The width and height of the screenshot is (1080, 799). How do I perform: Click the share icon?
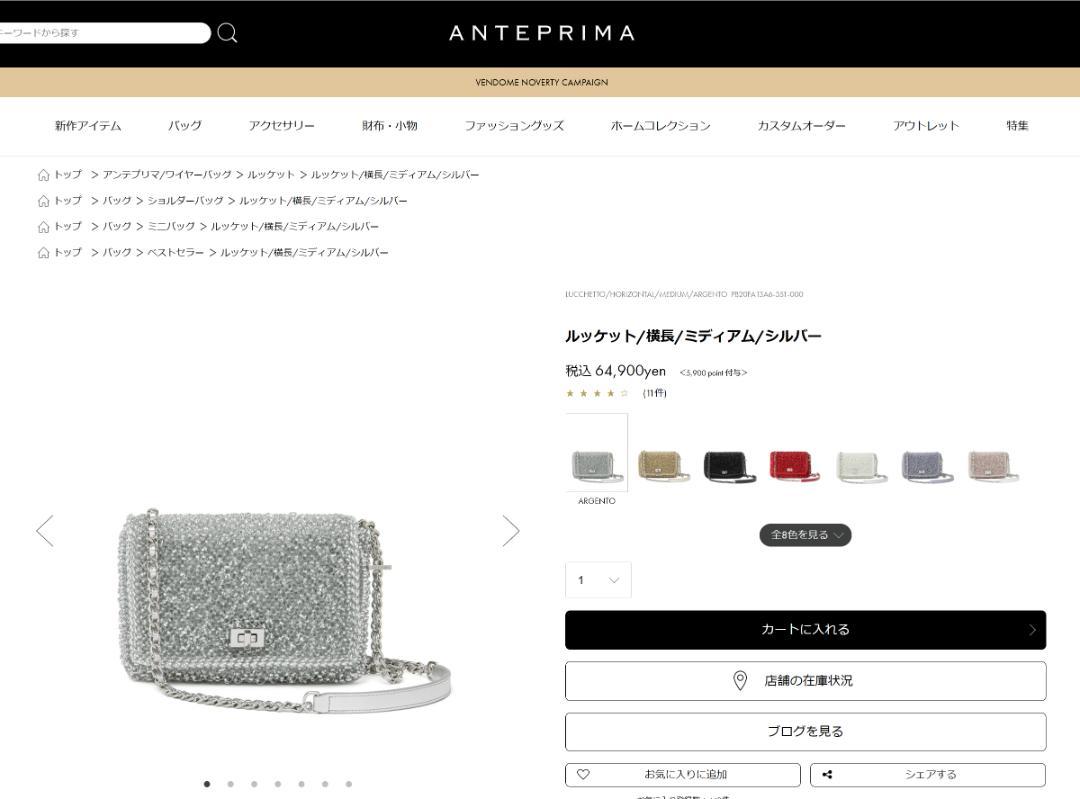click(827, 774)
